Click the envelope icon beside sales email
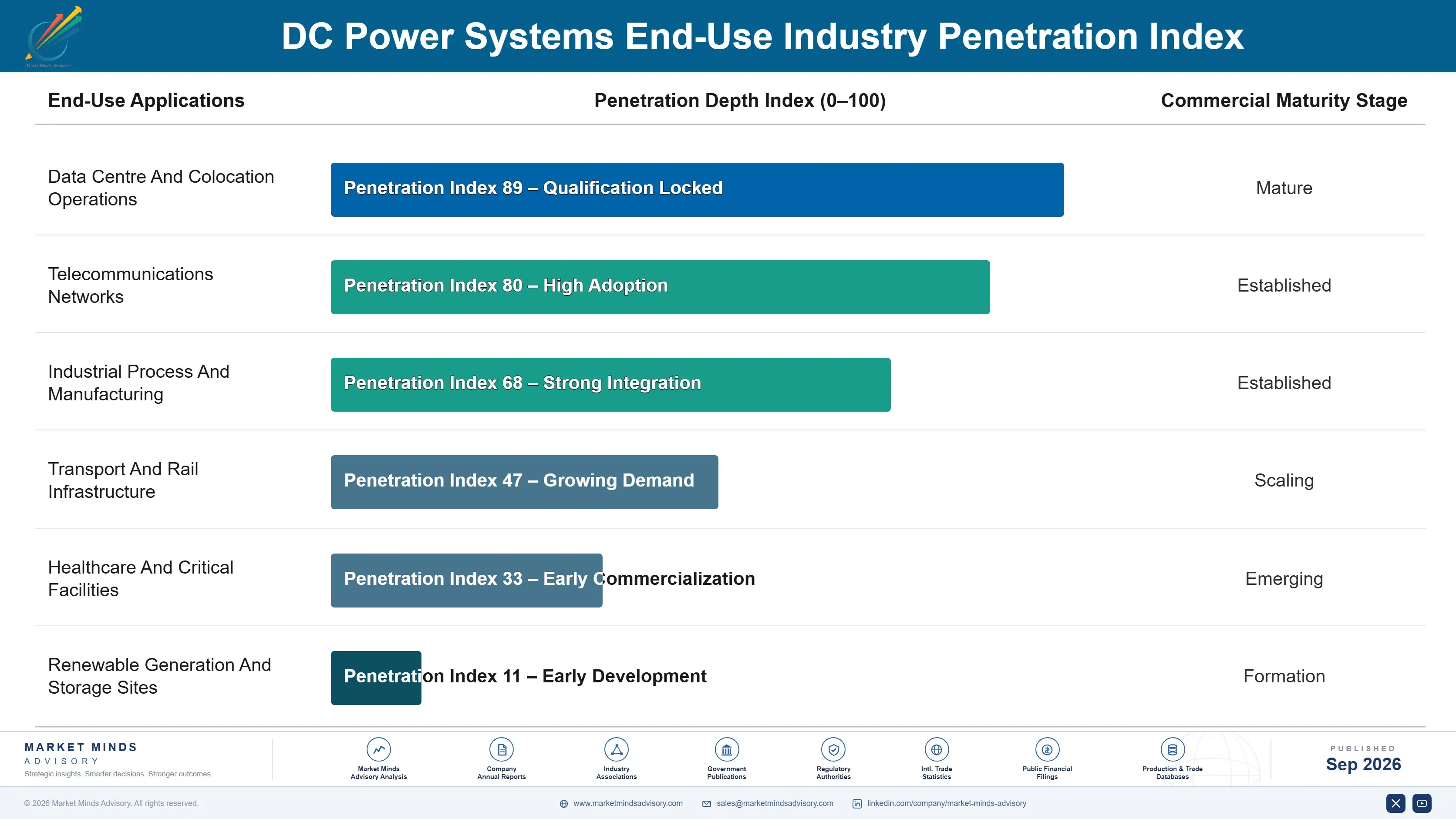This screenshot has height=819, width=1456. (707, 804)
